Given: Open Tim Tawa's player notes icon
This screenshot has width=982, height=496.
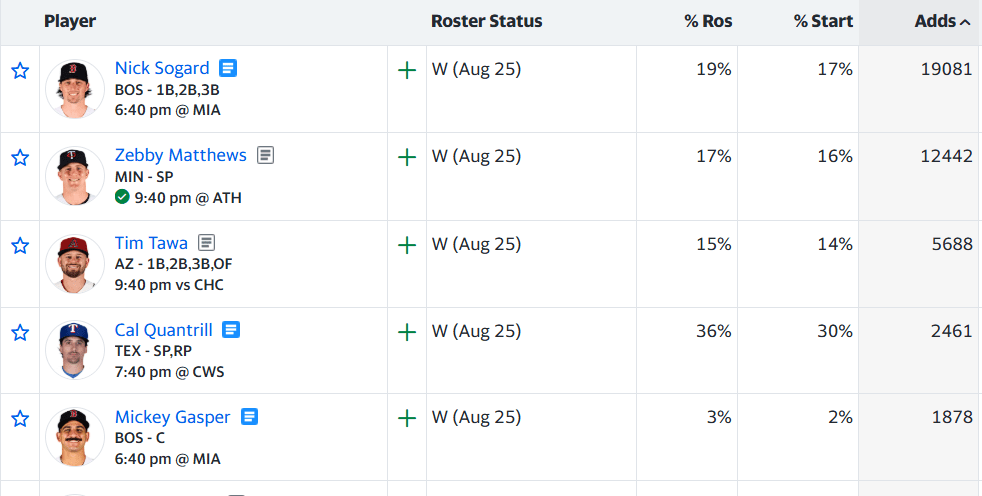Looking at the screenshot, I should pyautogui.click(x=207, y=242).
